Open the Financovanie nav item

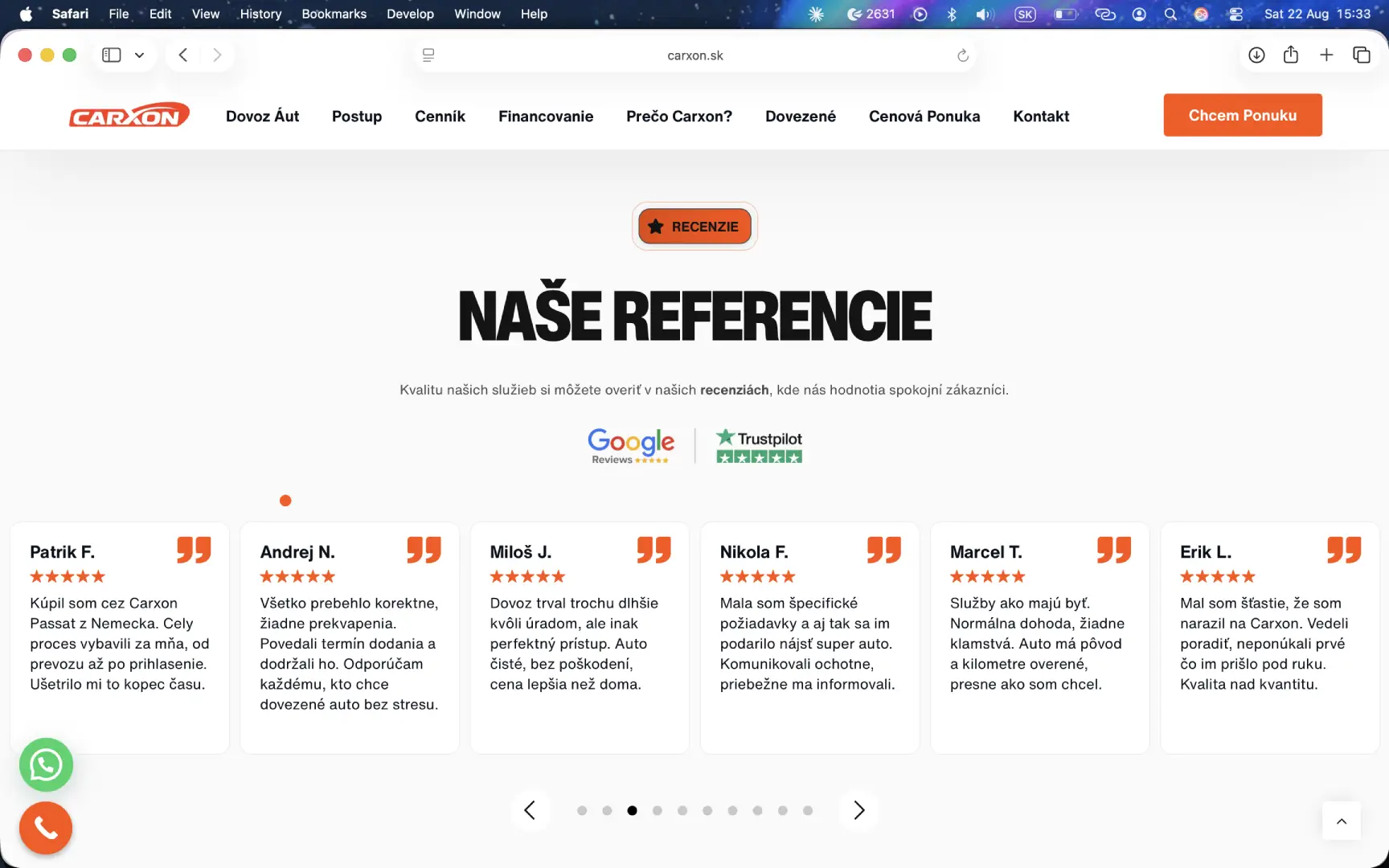(x=546, y=117)
